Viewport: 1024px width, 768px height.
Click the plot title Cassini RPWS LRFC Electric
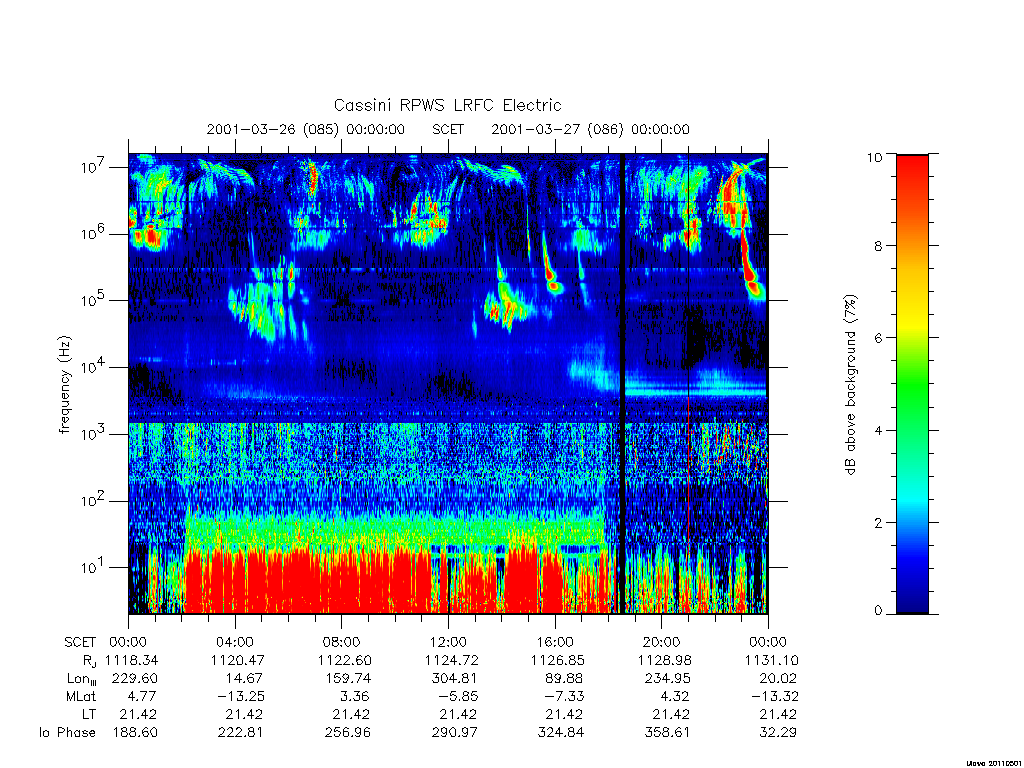(x=447, y=105)
